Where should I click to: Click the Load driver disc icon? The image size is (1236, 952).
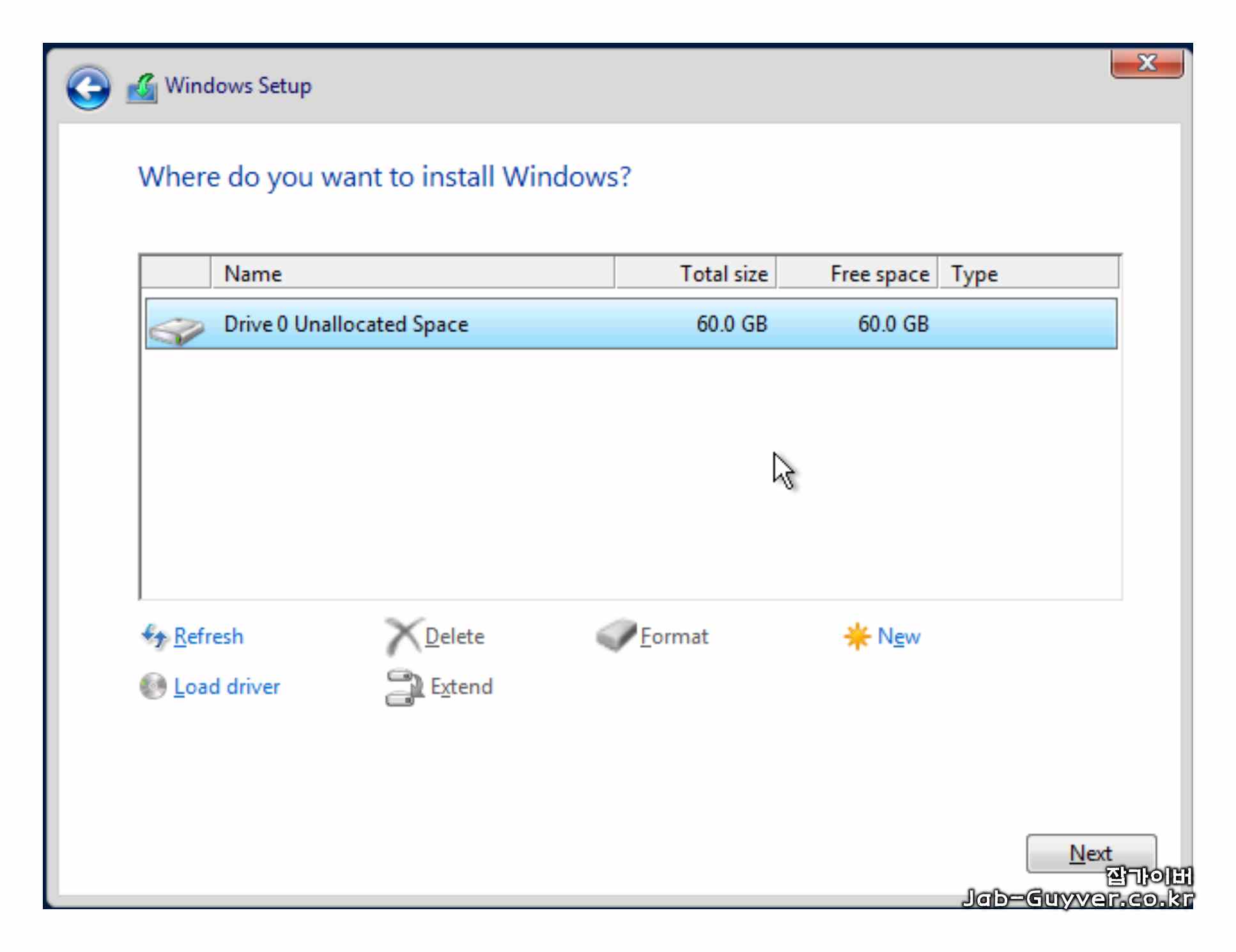point(153,687)
